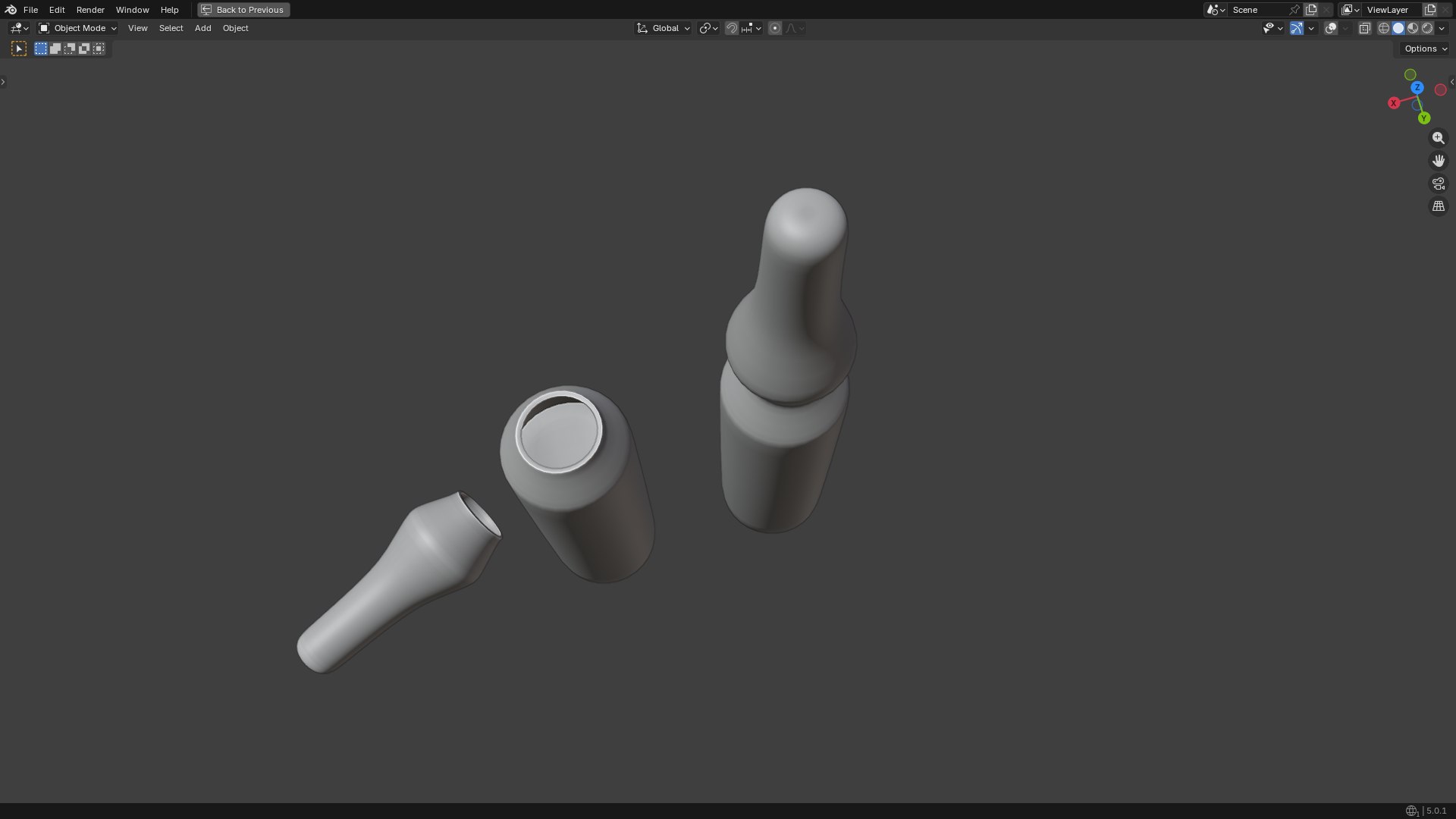Open the Help menu
Screen dimensions: 1456x819
pyautogui.click(x=169, y=10)
